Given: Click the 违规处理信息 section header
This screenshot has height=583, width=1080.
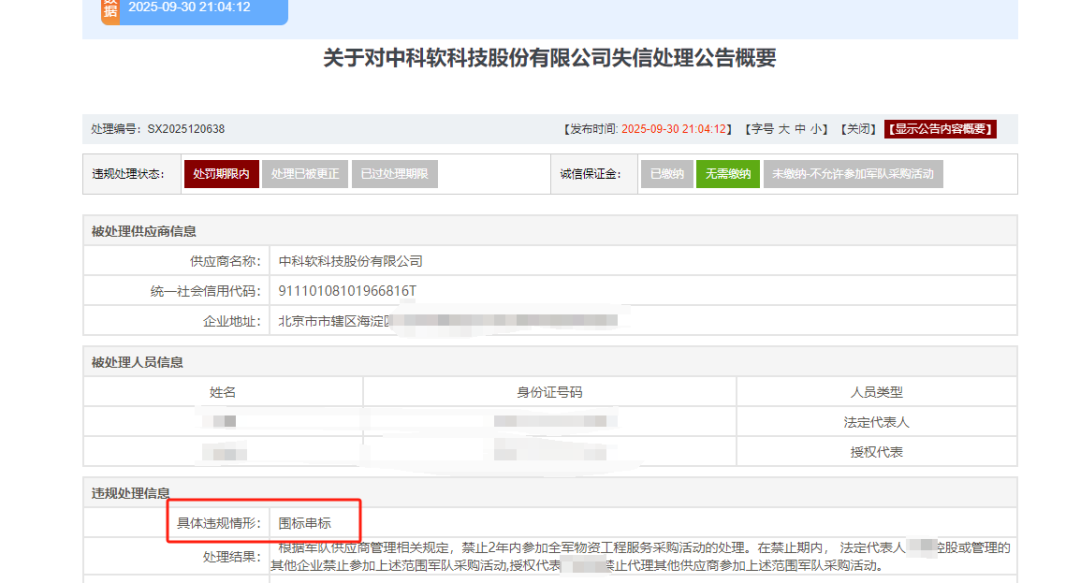Looking at the screenshot, I should tap(130, 493).
